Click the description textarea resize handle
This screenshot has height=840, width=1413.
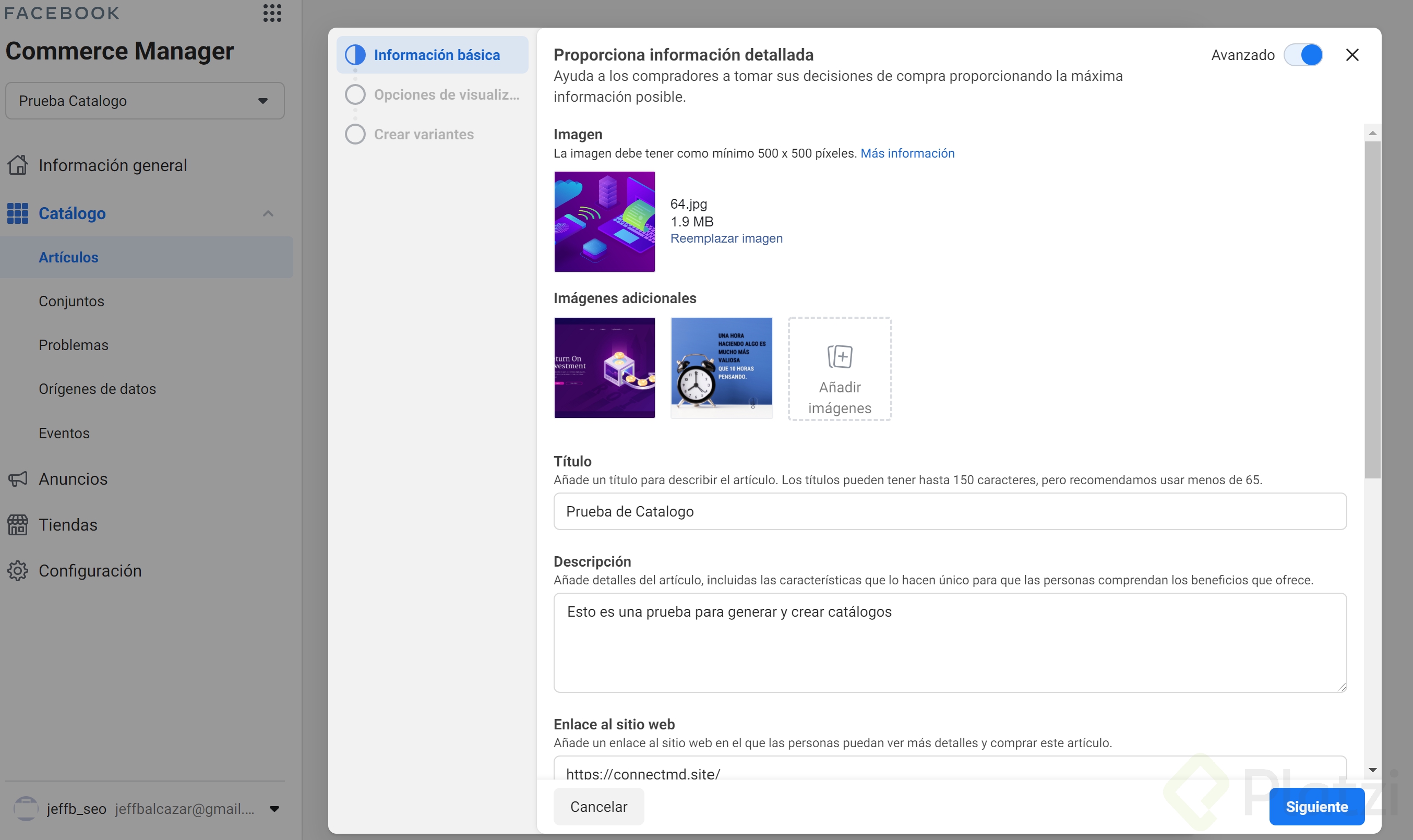coord(1341,687)
